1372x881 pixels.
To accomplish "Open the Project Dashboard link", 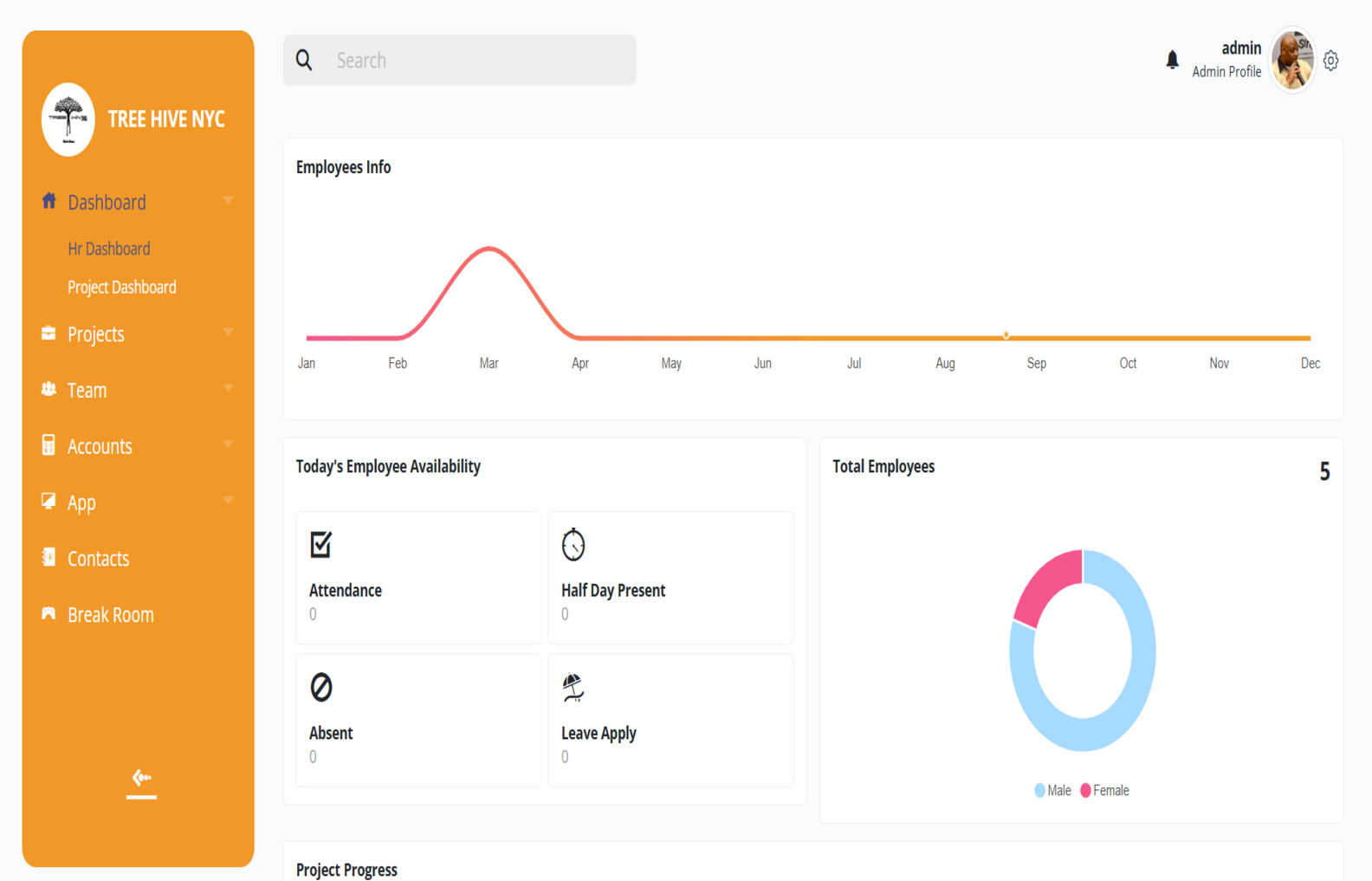I will pos(122,287).
